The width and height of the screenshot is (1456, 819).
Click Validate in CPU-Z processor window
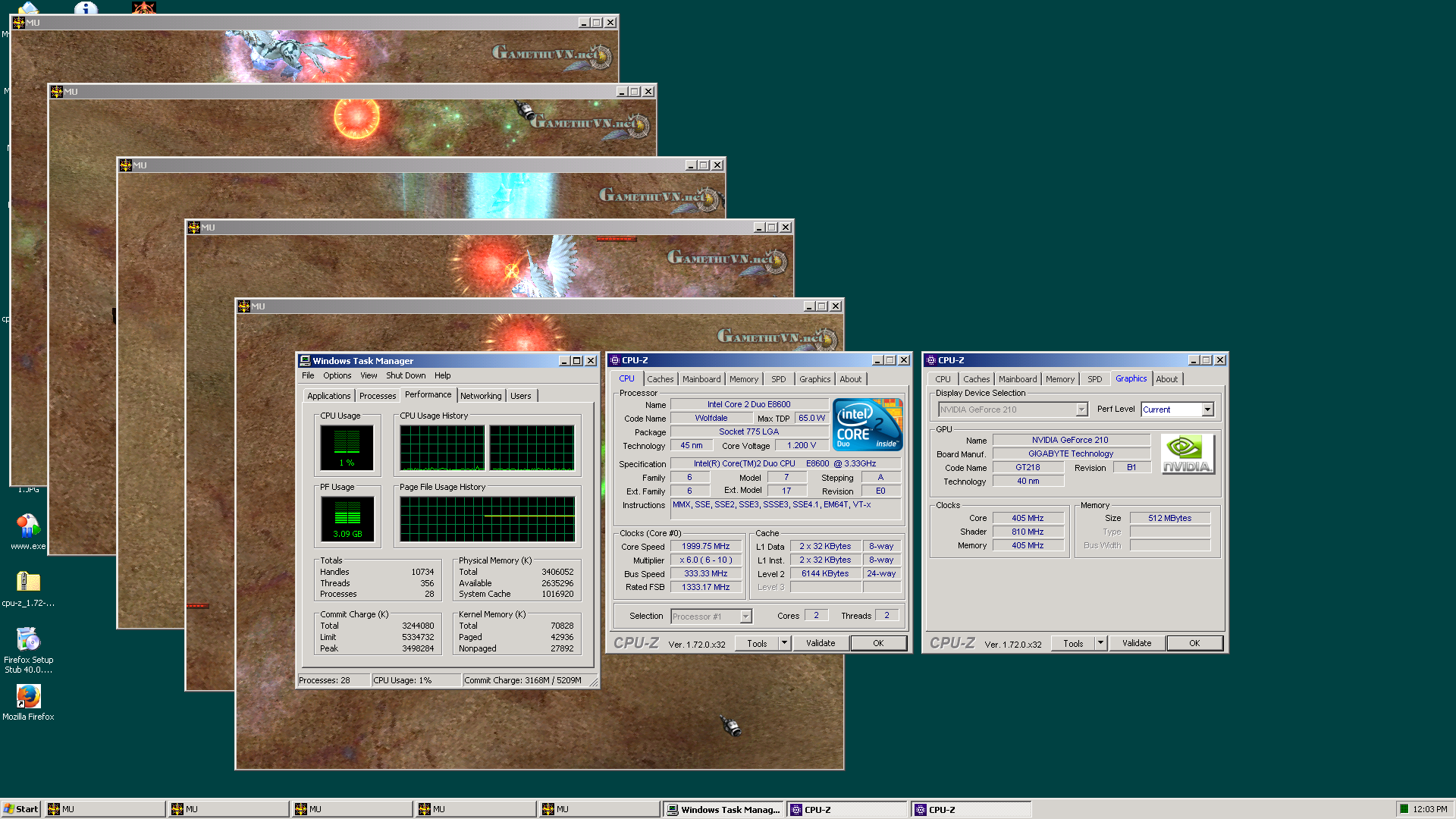coord(821,643)
